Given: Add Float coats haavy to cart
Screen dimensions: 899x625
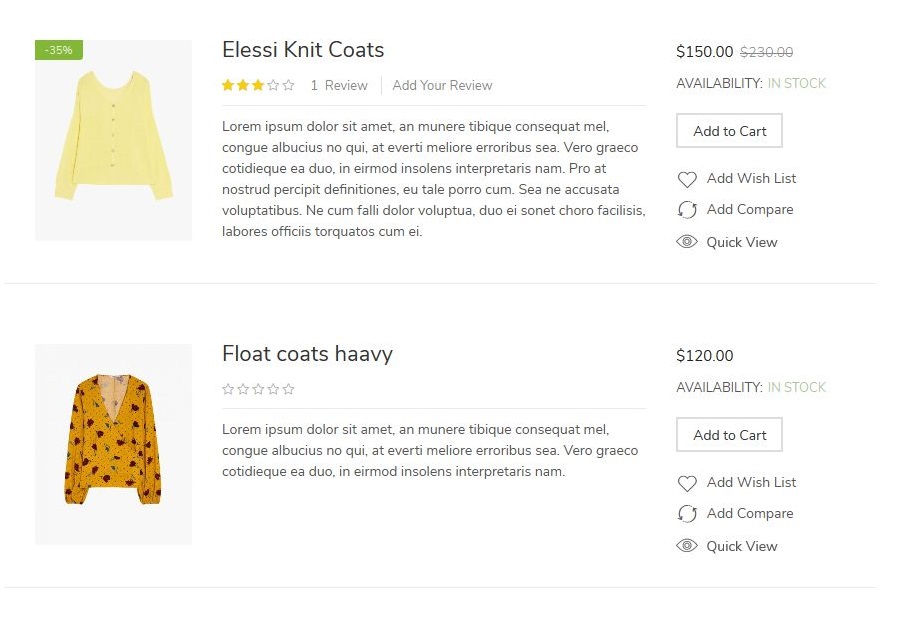Looking at the screenshot, I should pos(729,435).
